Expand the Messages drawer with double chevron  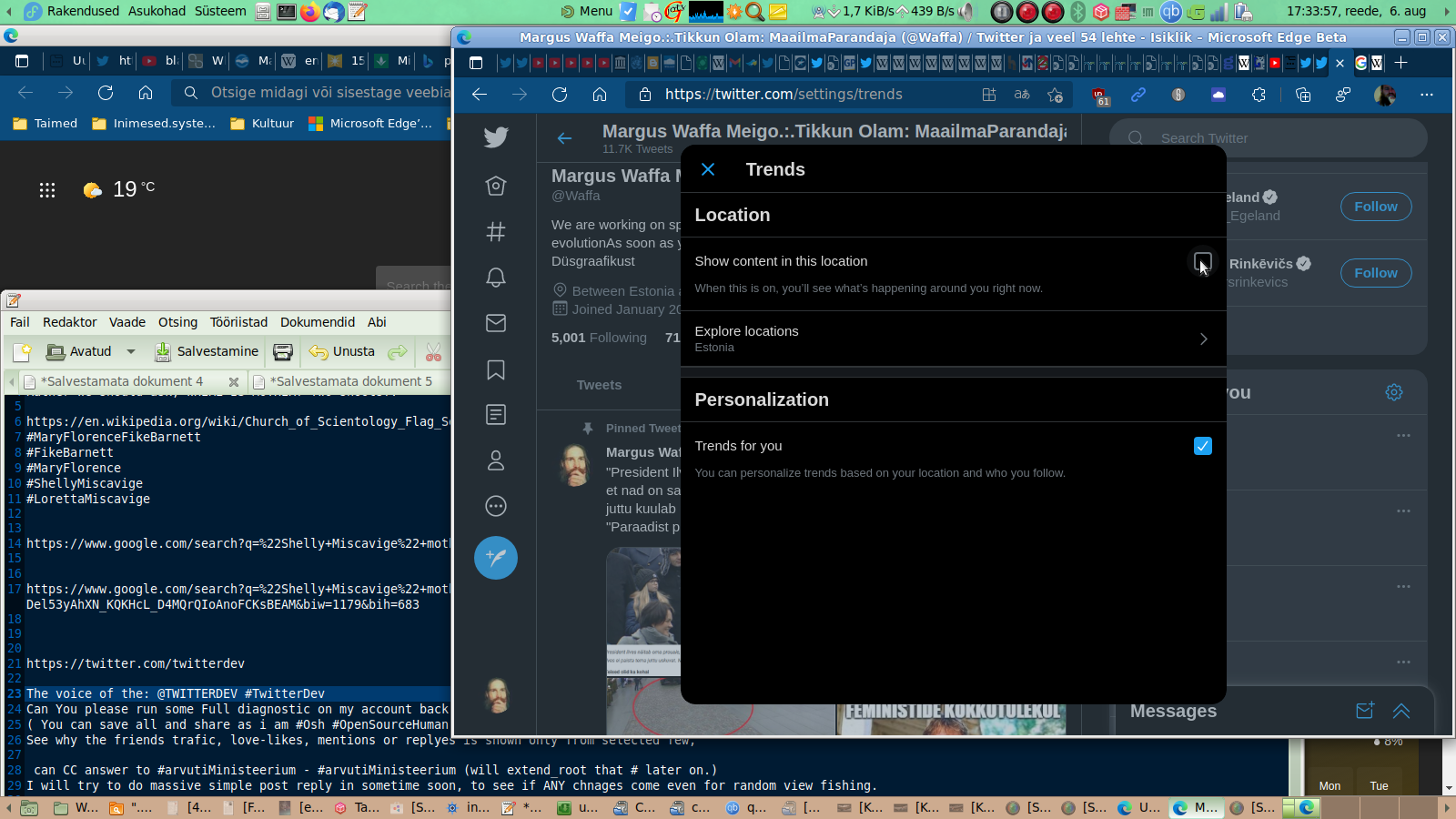[x=1401, y=712]
